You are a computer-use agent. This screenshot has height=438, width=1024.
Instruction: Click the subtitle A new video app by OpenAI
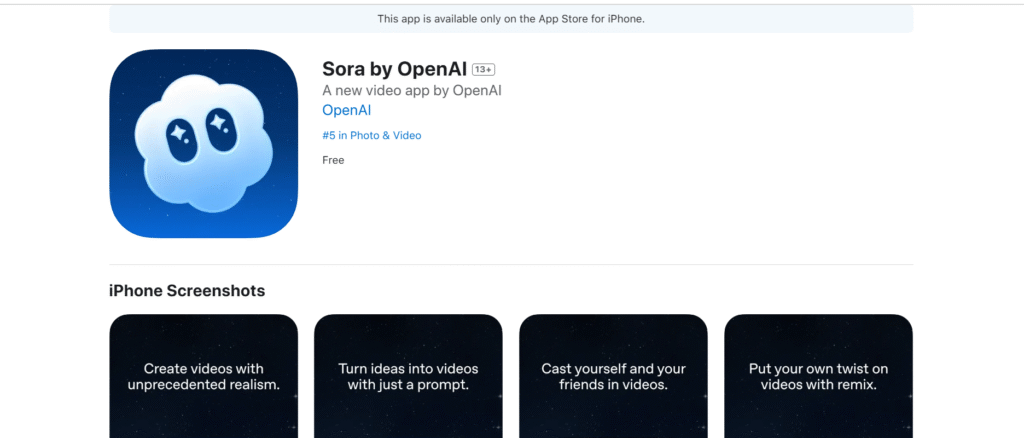pyautogui.click(x=411, y=90)
